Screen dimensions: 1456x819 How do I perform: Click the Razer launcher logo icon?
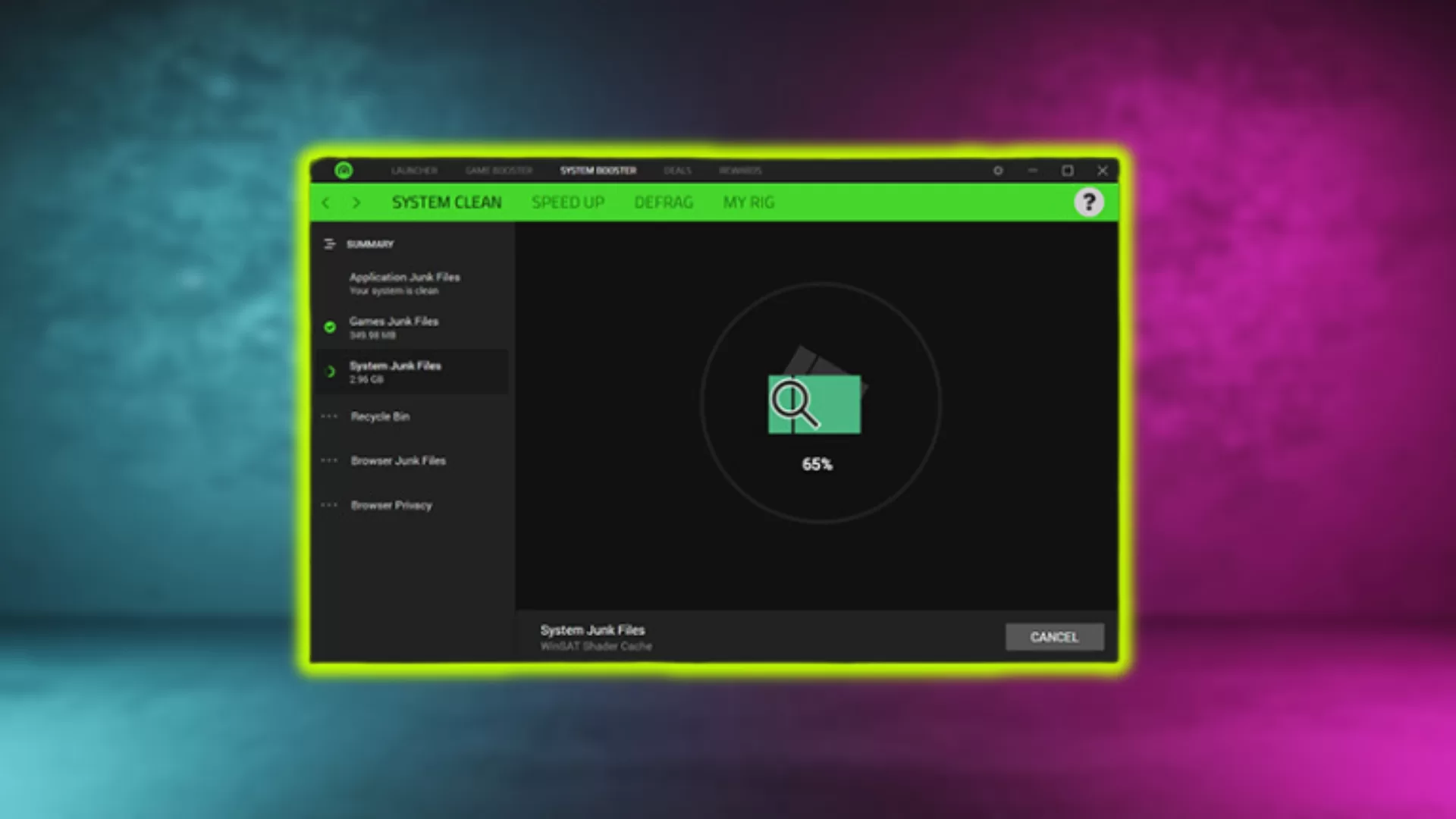tap(344, 170)
